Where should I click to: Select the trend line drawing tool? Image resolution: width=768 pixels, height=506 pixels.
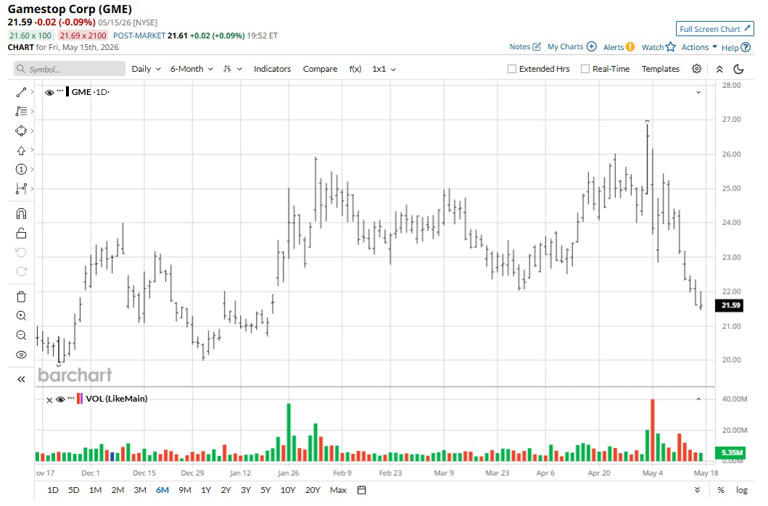[21, 92]
